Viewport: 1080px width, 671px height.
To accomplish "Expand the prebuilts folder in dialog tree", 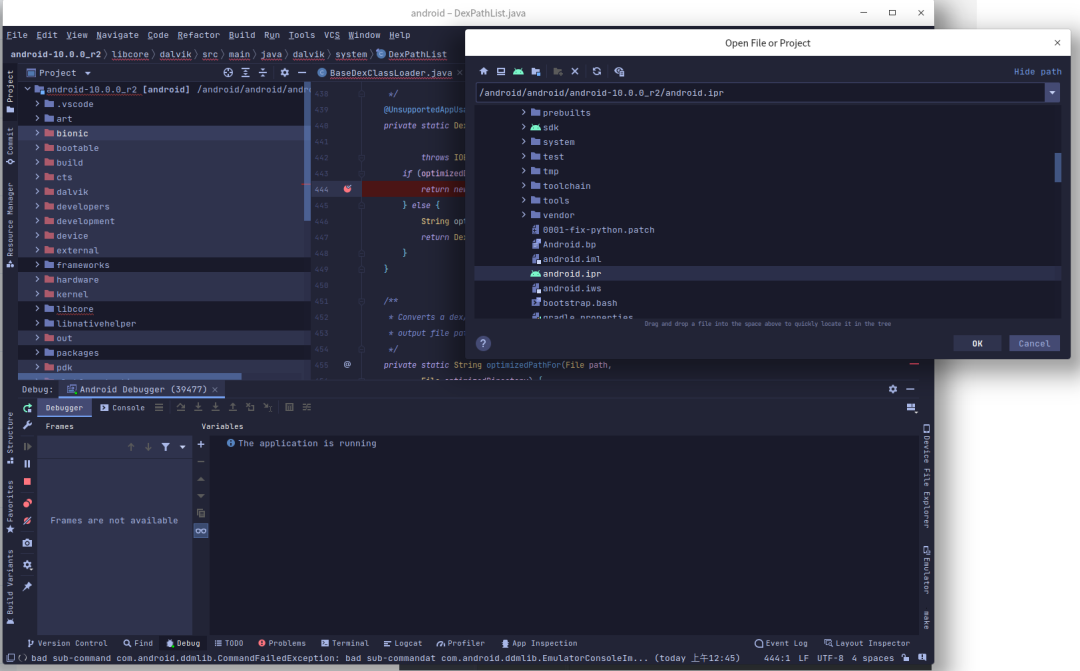I will point(523,112).
